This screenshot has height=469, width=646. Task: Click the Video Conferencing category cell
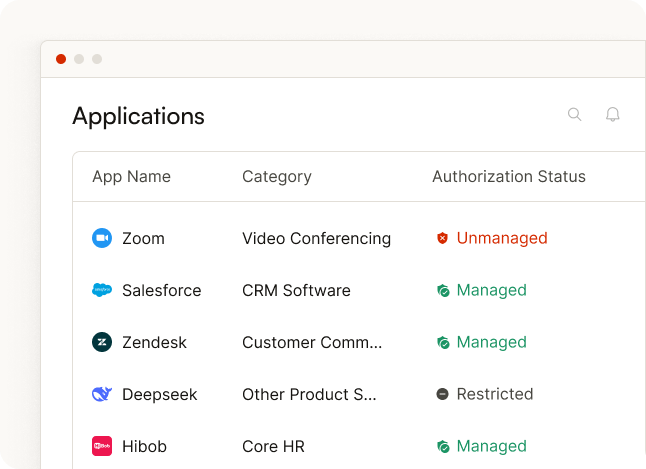[x=316, y=239]
